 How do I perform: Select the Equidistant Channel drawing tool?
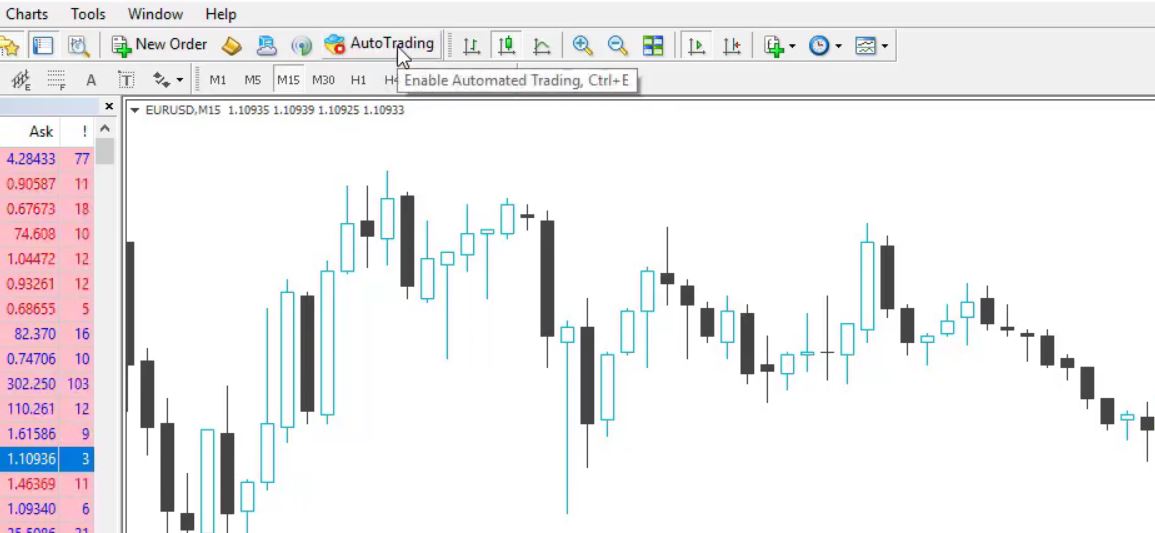click(21, 80)
